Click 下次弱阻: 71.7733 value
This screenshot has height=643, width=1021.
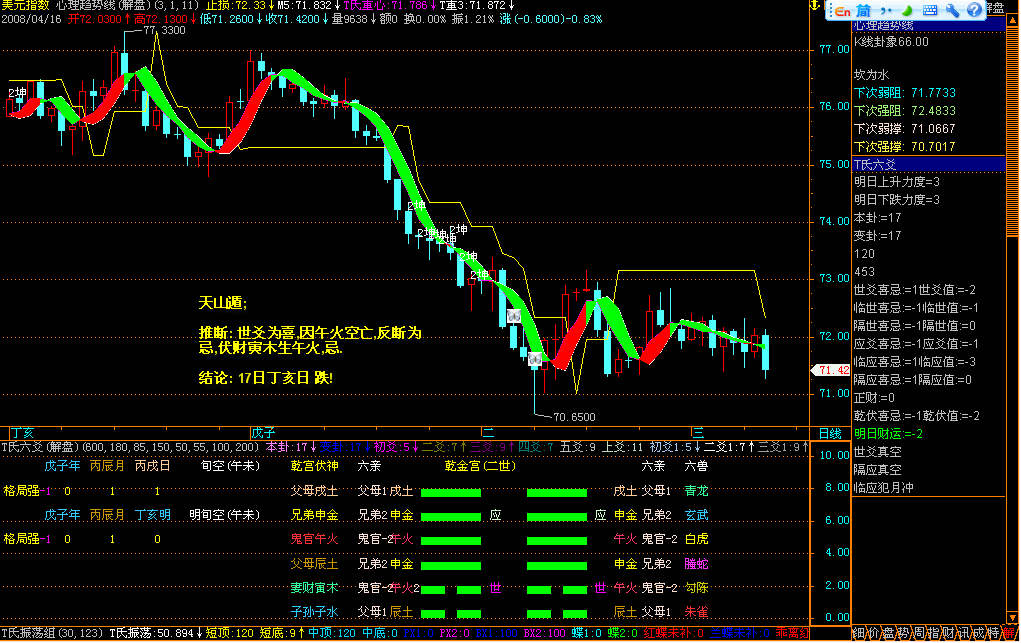[x=904, y=93]
